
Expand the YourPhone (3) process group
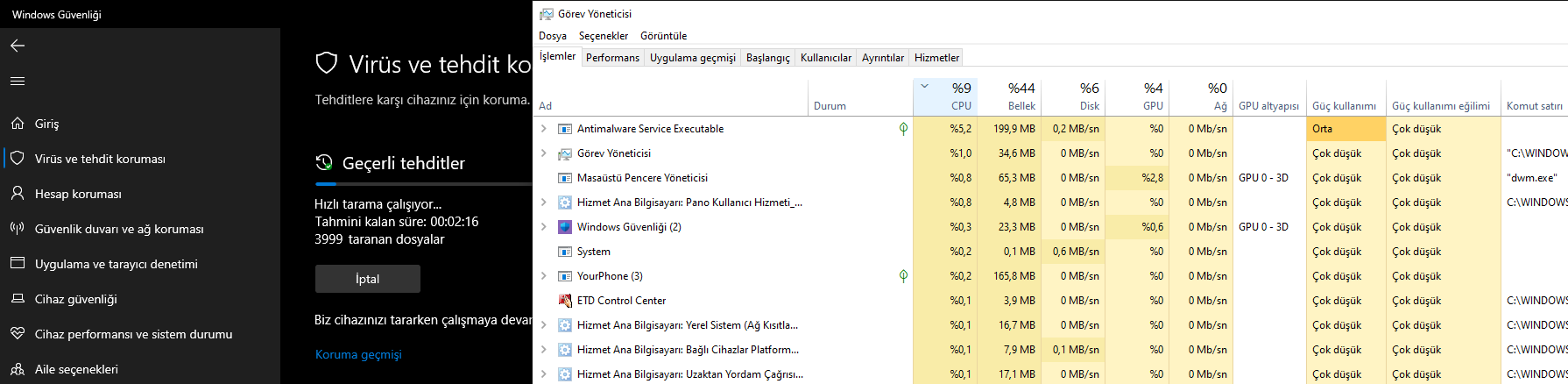point(544,276)
